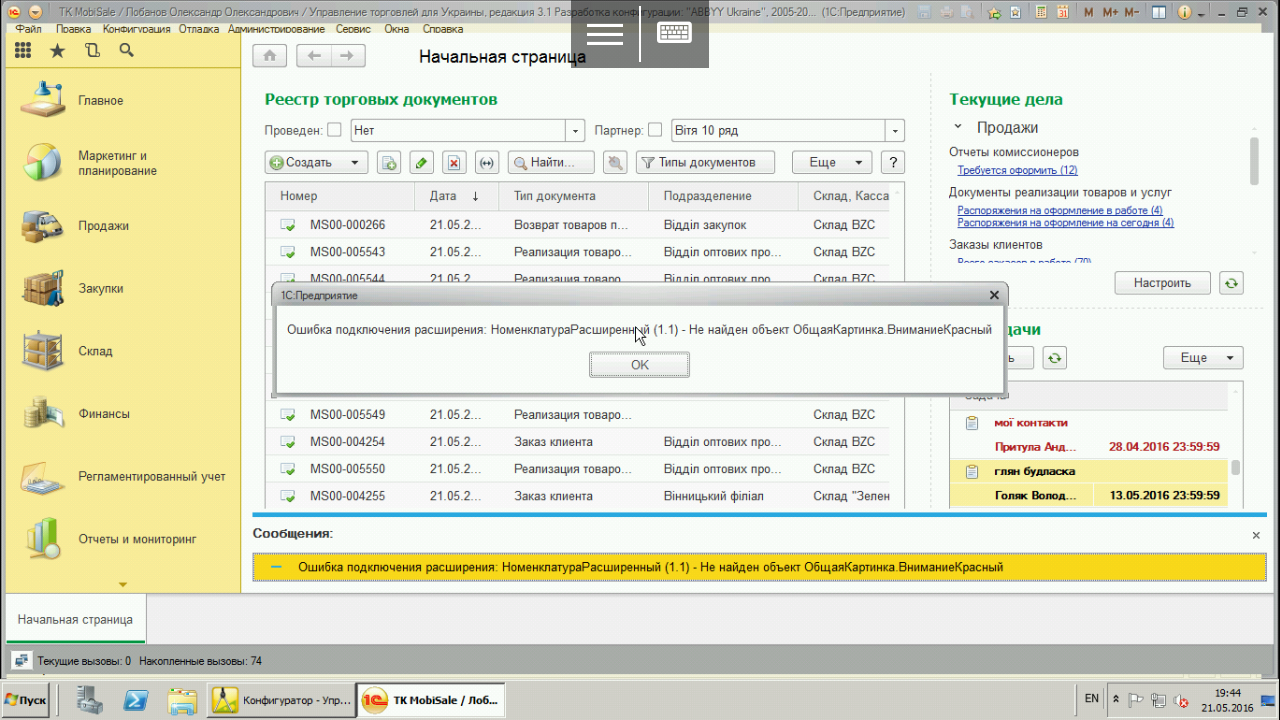
Task: Open calendar icon in title bar
Action: tap(1063, 13)
